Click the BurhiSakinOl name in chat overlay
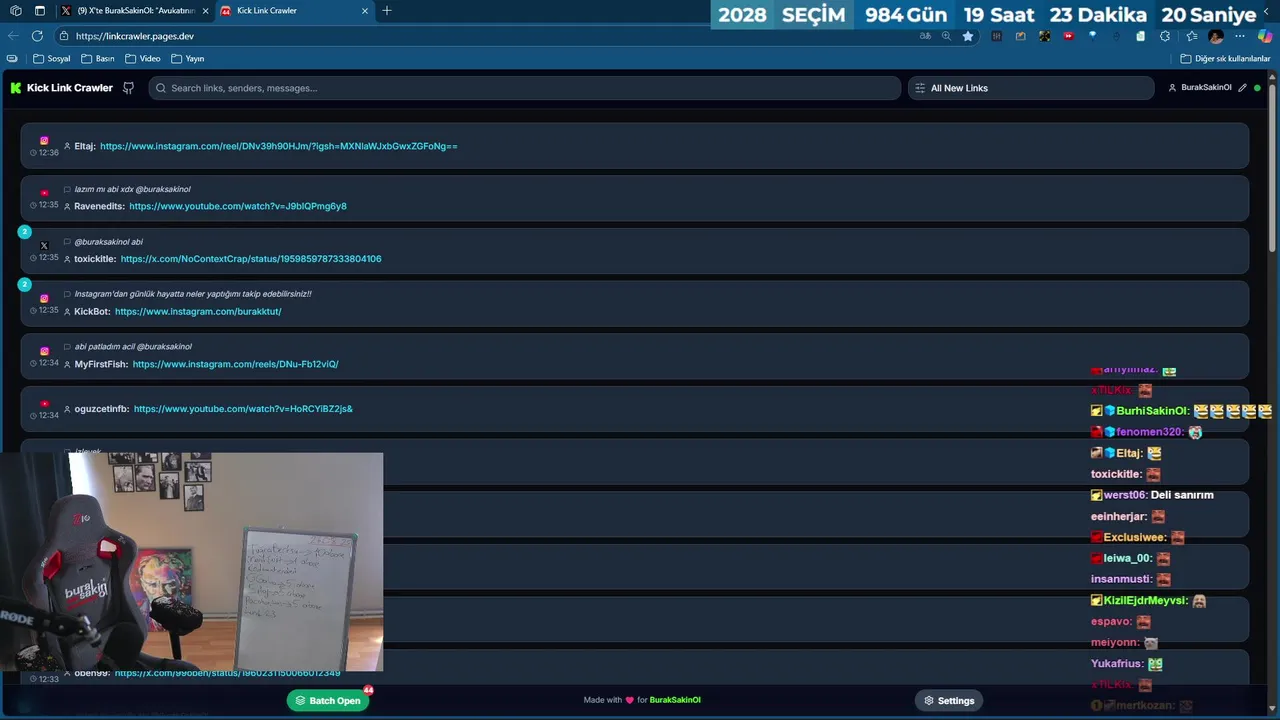The width and height of the screenshot is (1280, 720). click(x=1153, y=411)
